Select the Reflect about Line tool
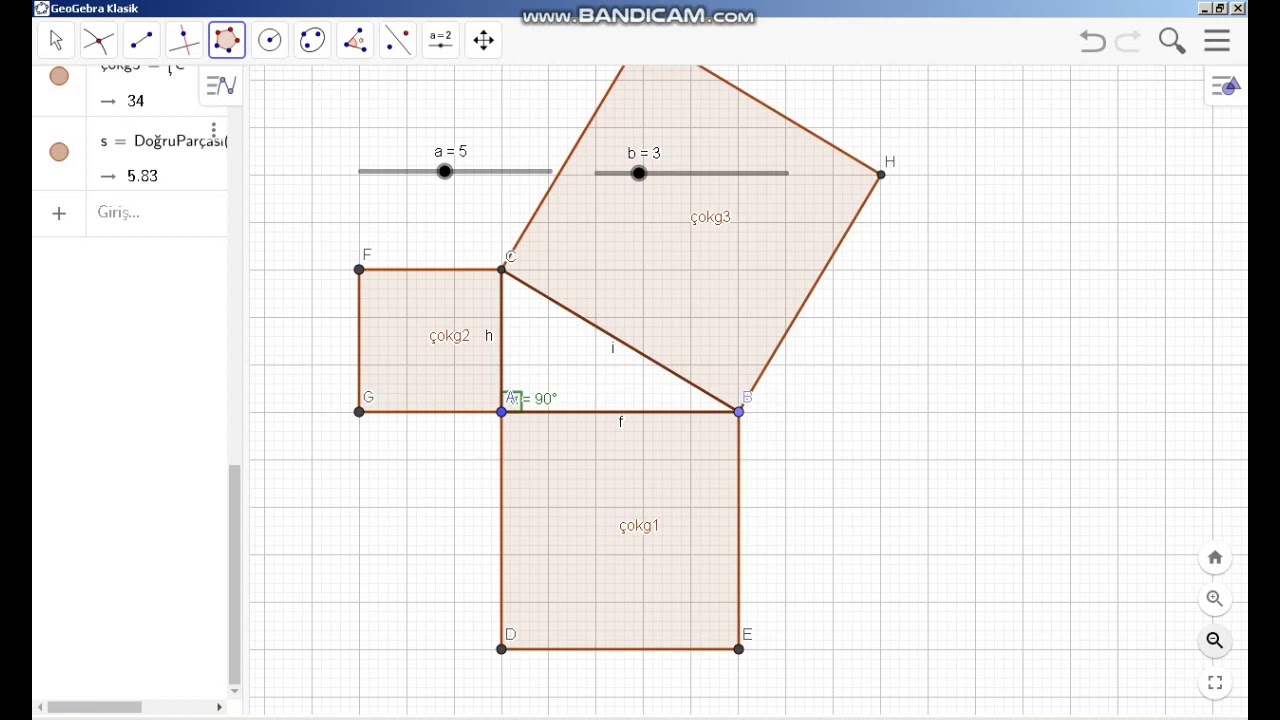The height and width of the screenshot is (720, 1280). (398, 41)
